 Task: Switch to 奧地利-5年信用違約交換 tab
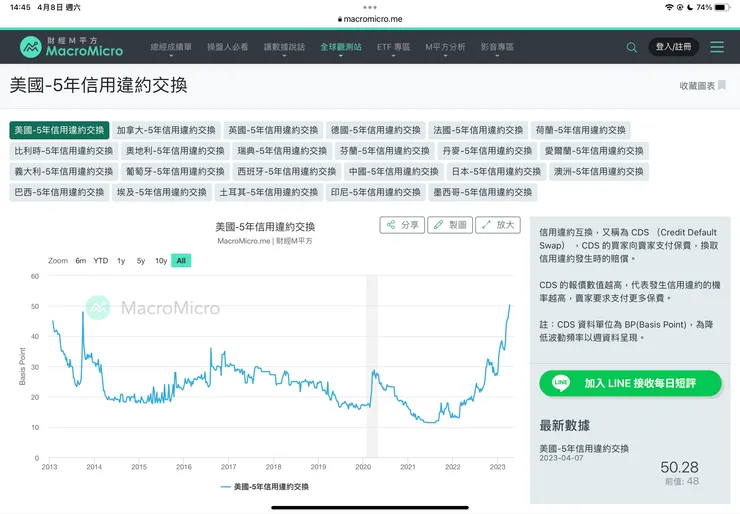[175, 151]
